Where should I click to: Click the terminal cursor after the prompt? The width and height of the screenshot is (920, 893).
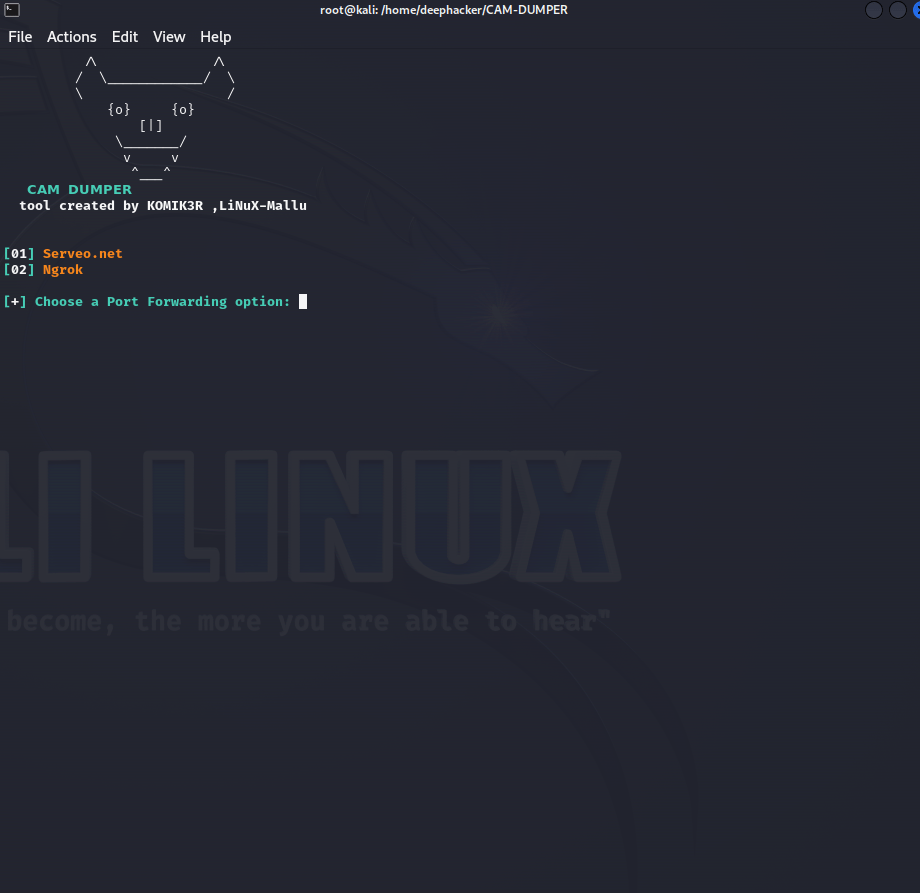pos(303,302)
